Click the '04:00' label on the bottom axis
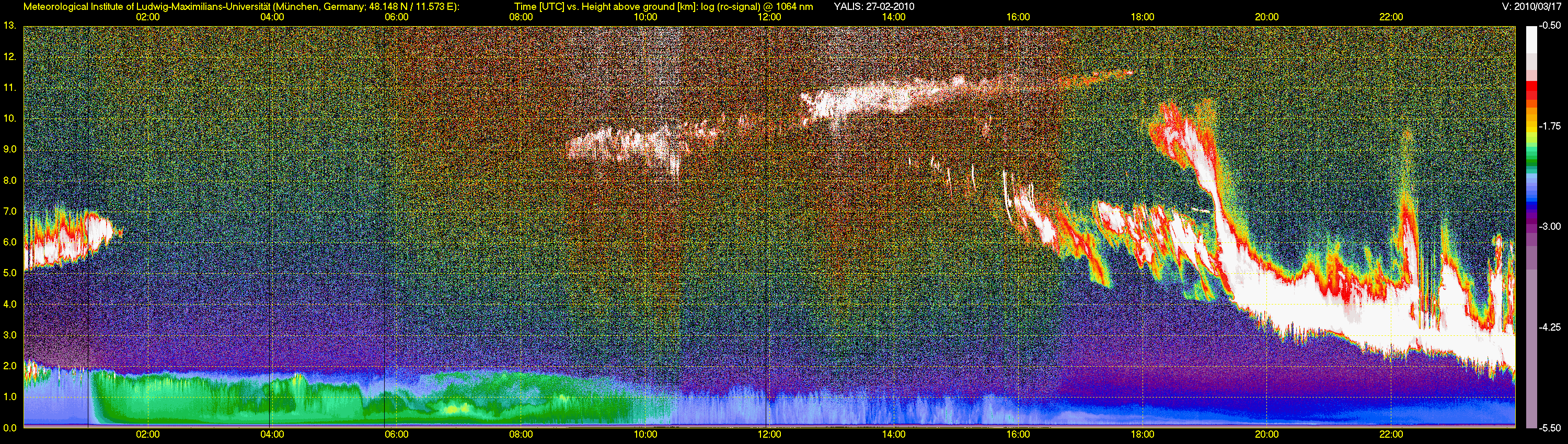Image resolution: width=1568 pixels, height=444 pixels. point(272,434)
